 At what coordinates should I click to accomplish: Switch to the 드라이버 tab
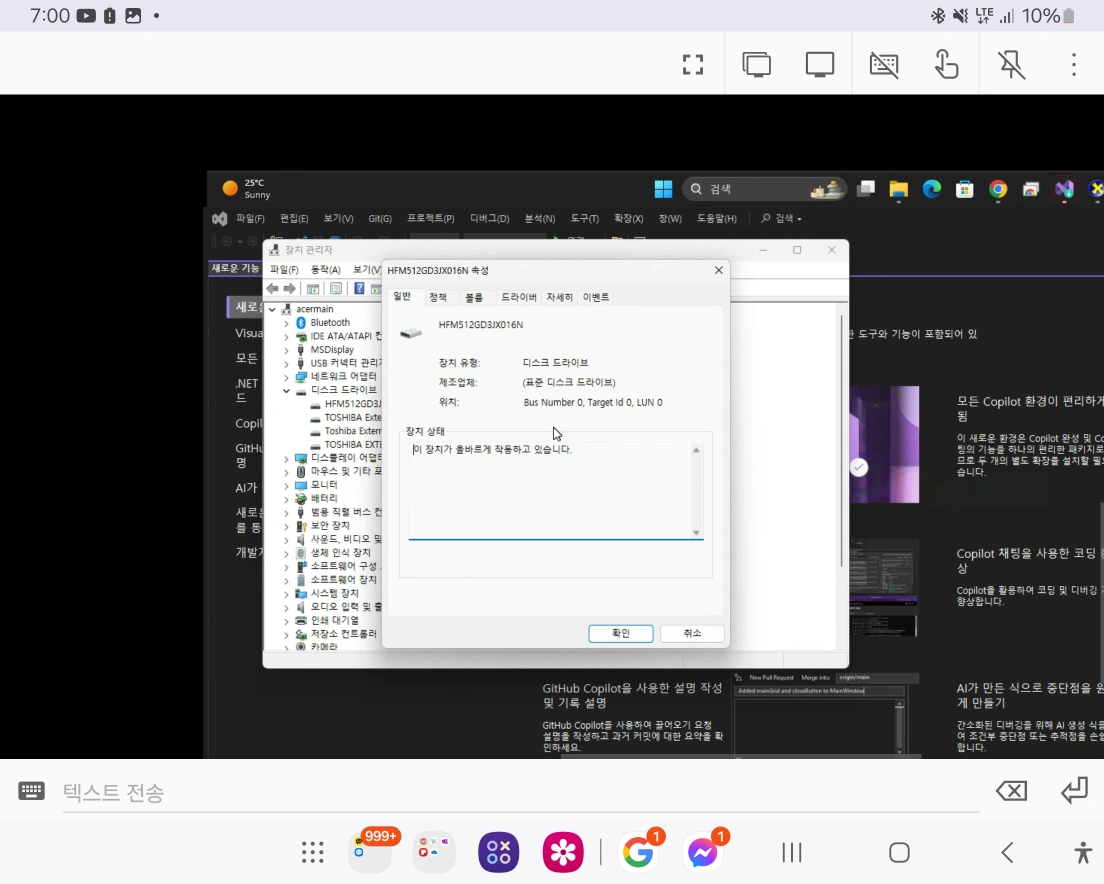[x=518, y=297]
